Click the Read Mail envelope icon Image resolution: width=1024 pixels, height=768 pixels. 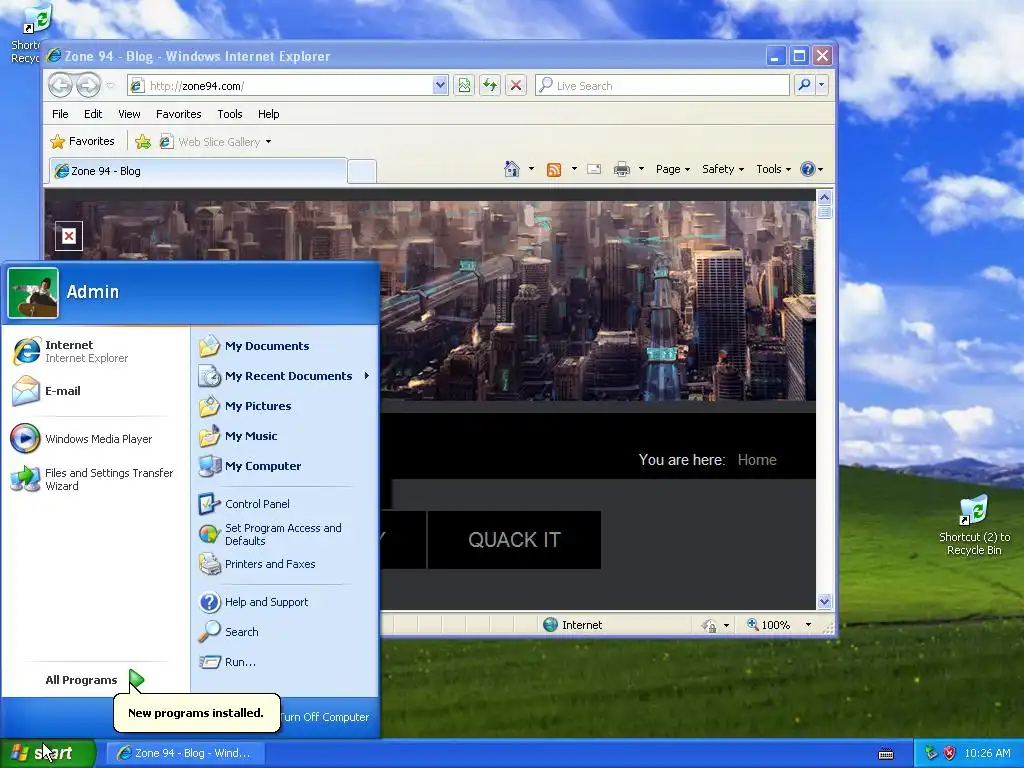point(594,169)
